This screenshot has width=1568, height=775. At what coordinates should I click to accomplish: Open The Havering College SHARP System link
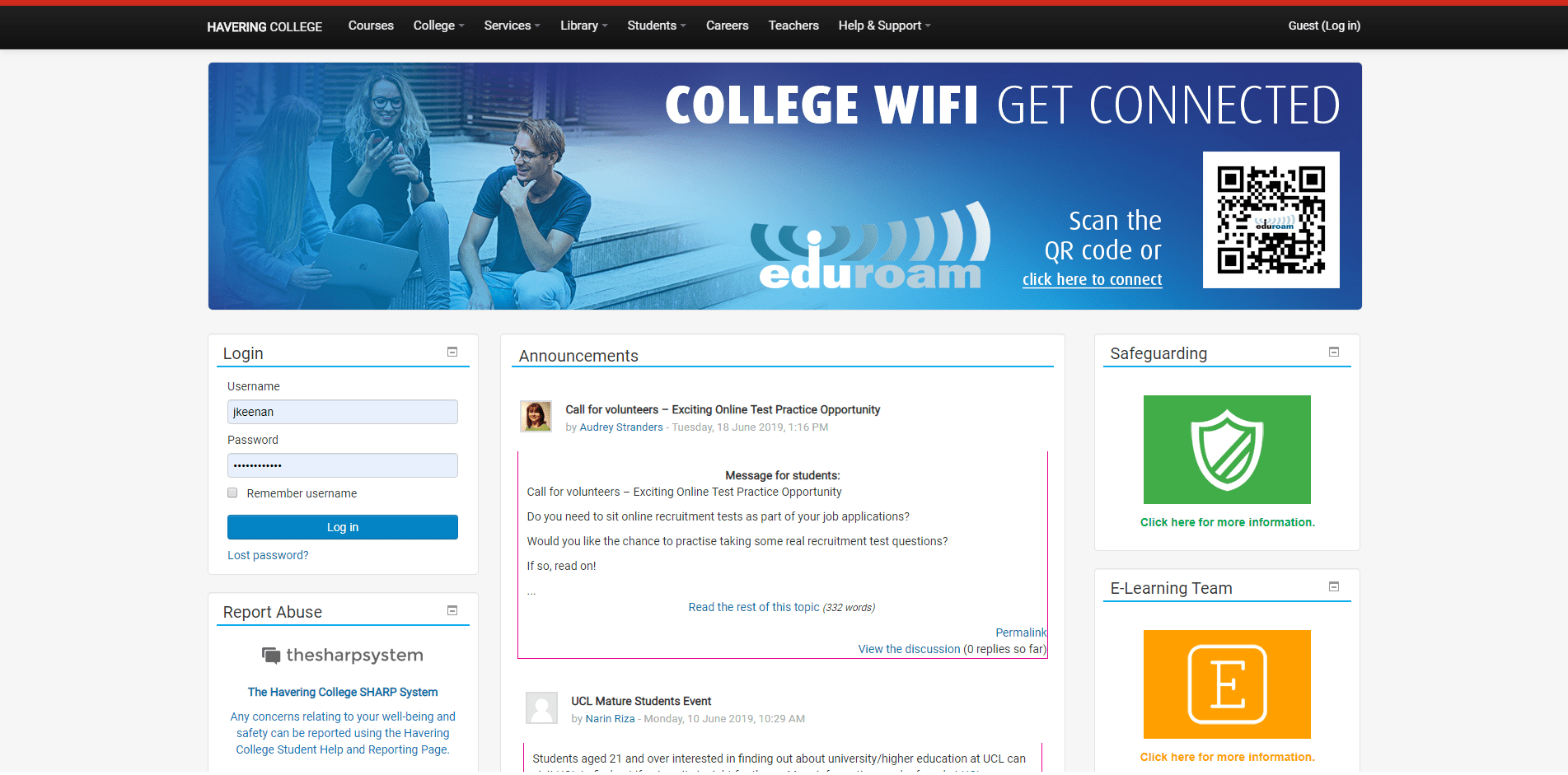tap(343, 692)
